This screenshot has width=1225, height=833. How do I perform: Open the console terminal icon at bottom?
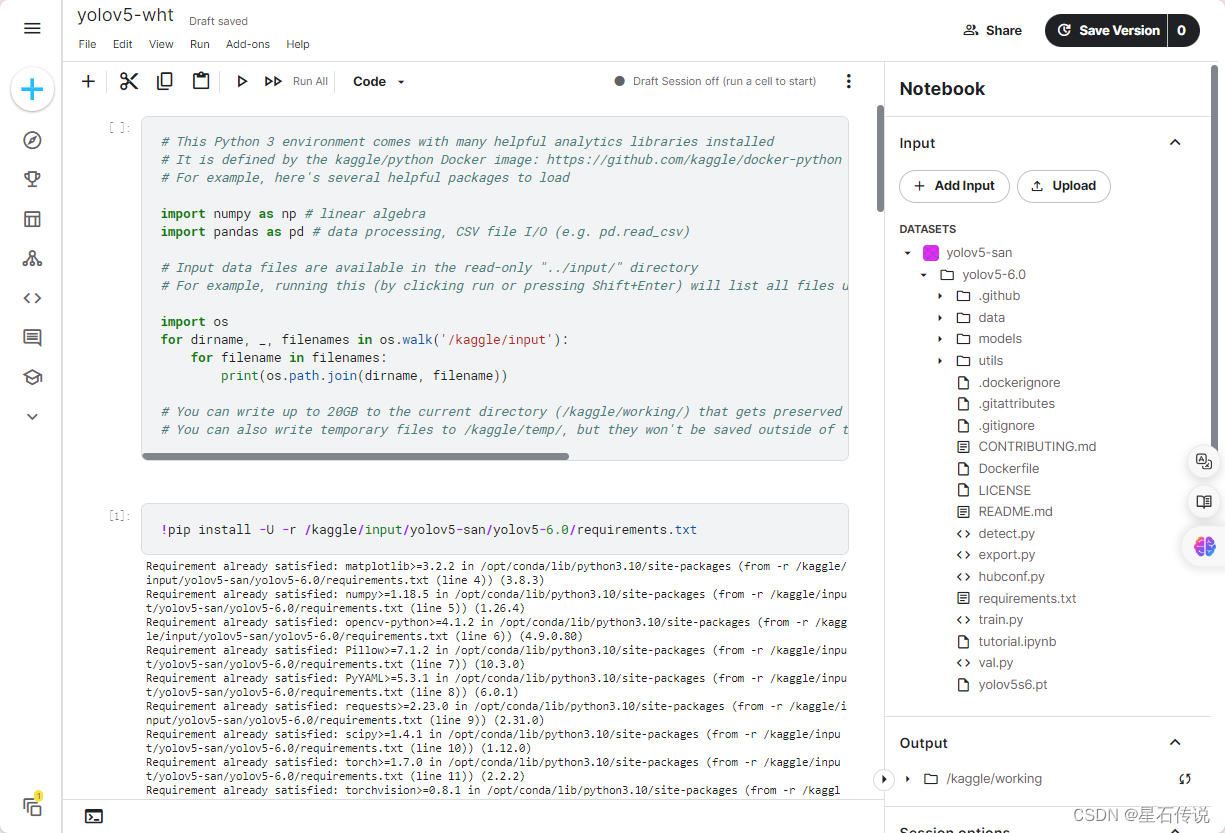93,816
